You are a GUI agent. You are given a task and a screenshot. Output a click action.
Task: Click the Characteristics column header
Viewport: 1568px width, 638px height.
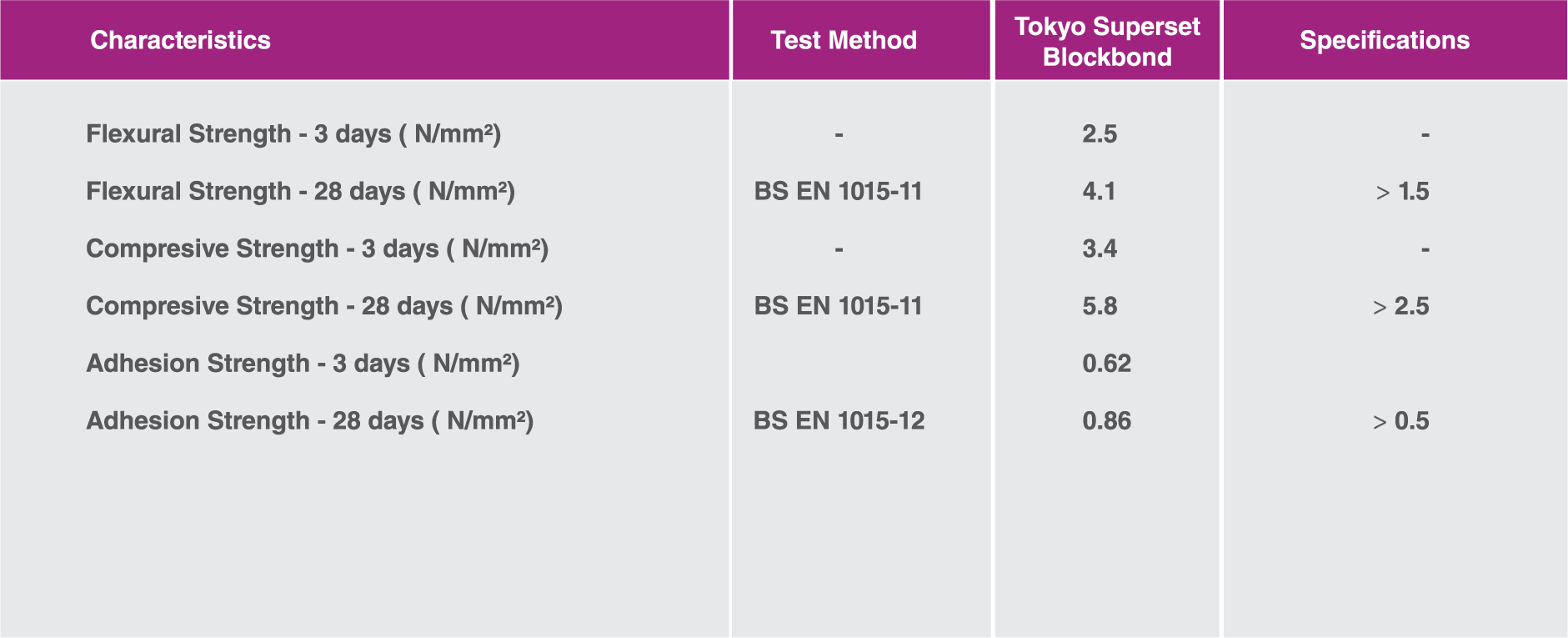tap(180, 40)
